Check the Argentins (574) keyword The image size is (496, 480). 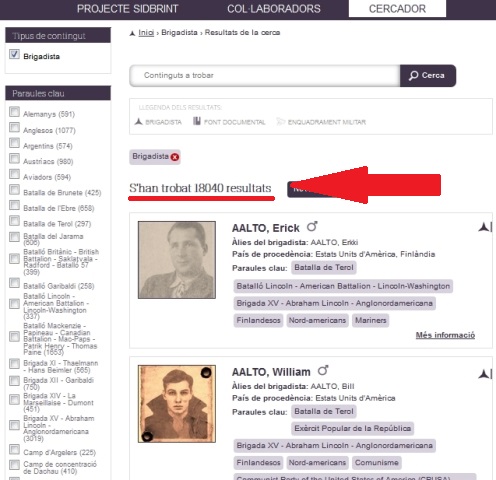[14, 143]
